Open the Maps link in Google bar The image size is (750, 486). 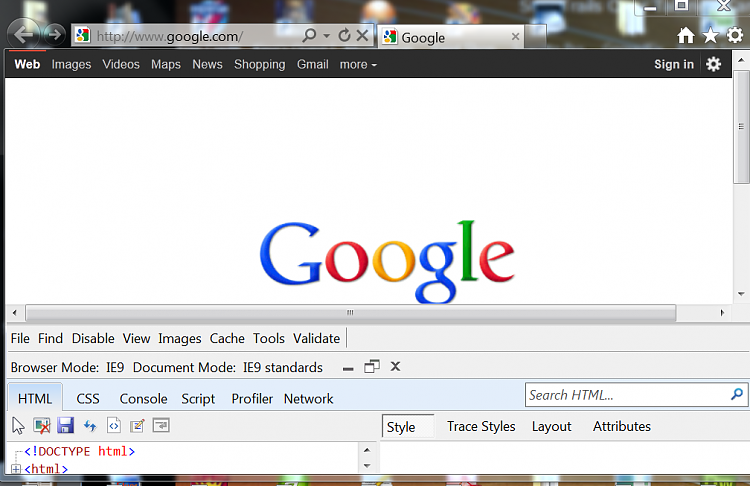pos(166,65)
